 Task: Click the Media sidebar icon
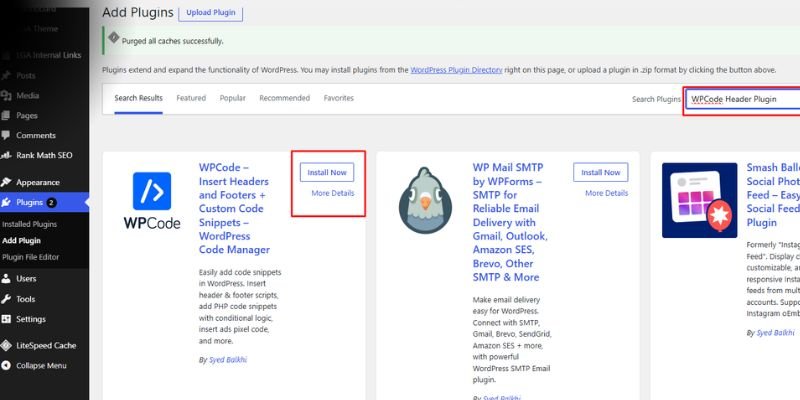6,95
